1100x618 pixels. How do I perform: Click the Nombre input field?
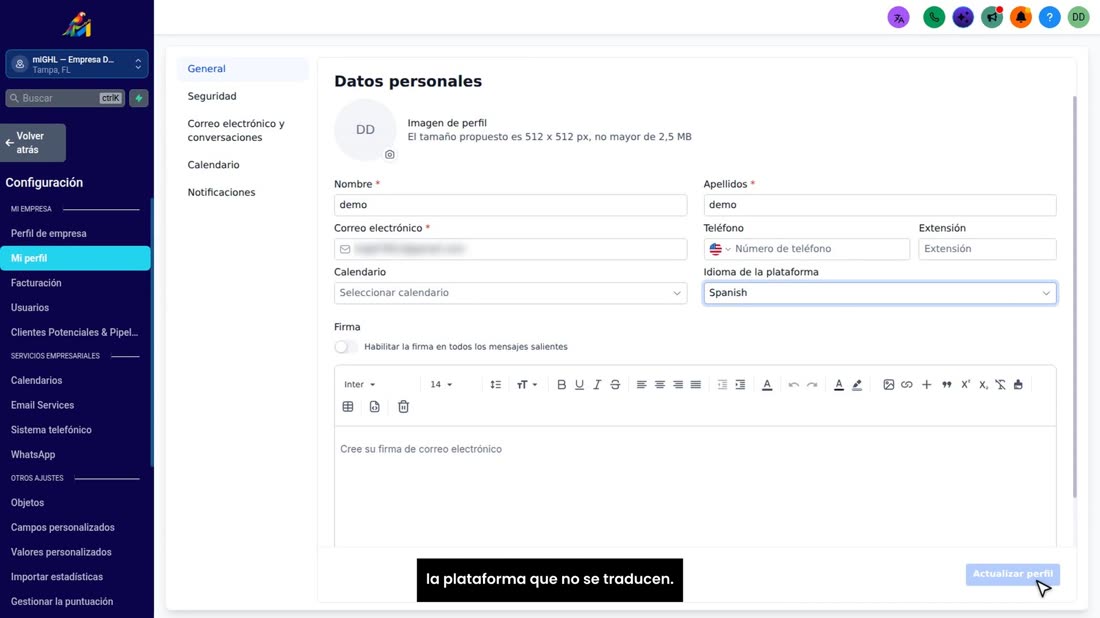coord(510,205)
